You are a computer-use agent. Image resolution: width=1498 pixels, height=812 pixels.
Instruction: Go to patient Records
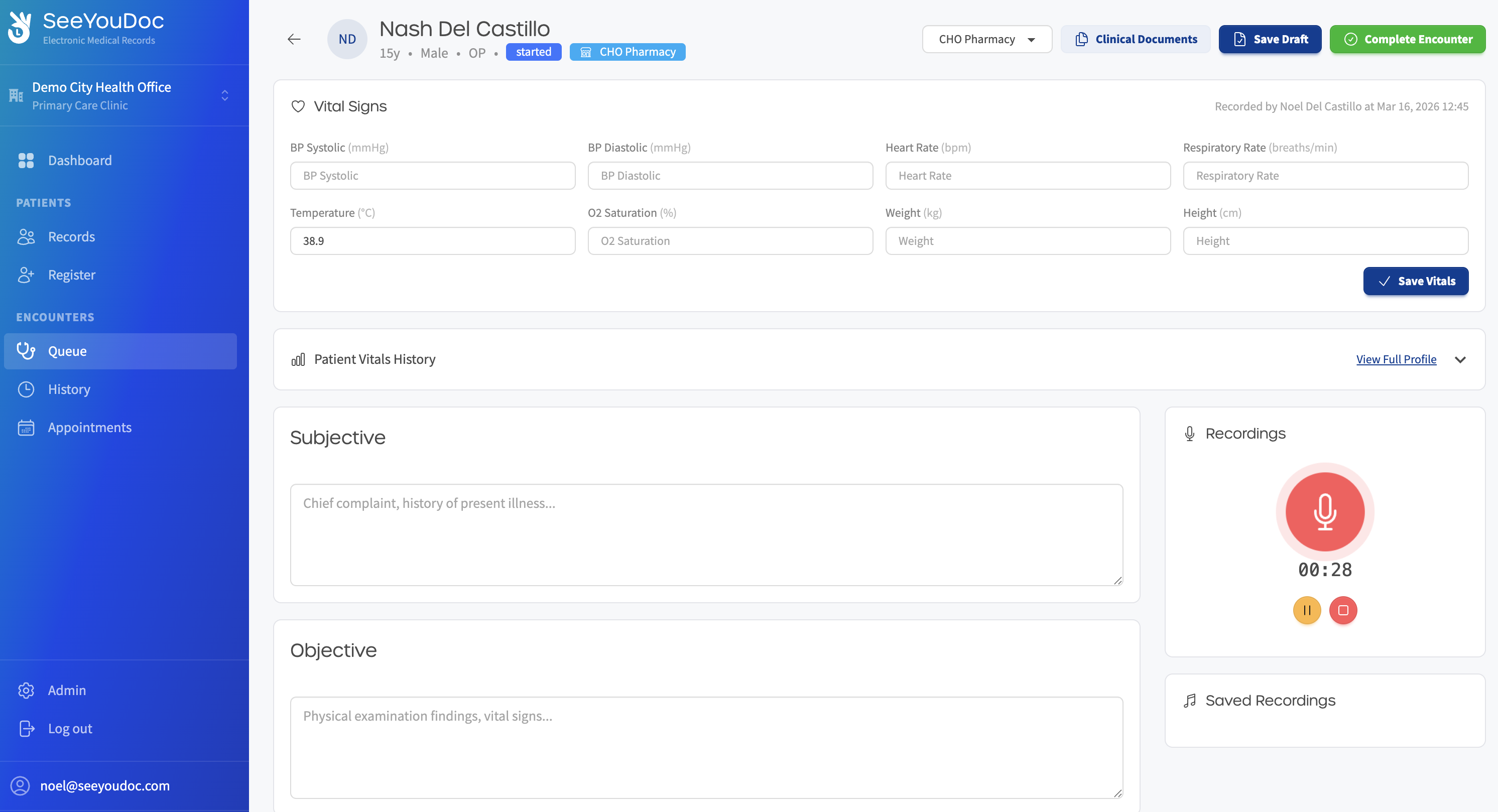pyautogui.click(x=71, y=236)
